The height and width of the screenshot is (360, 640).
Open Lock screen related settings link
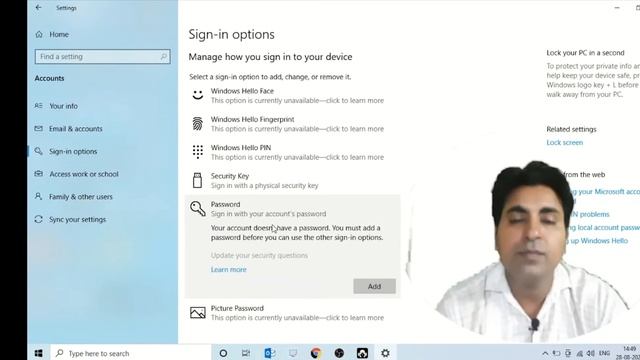pos(564,143)
